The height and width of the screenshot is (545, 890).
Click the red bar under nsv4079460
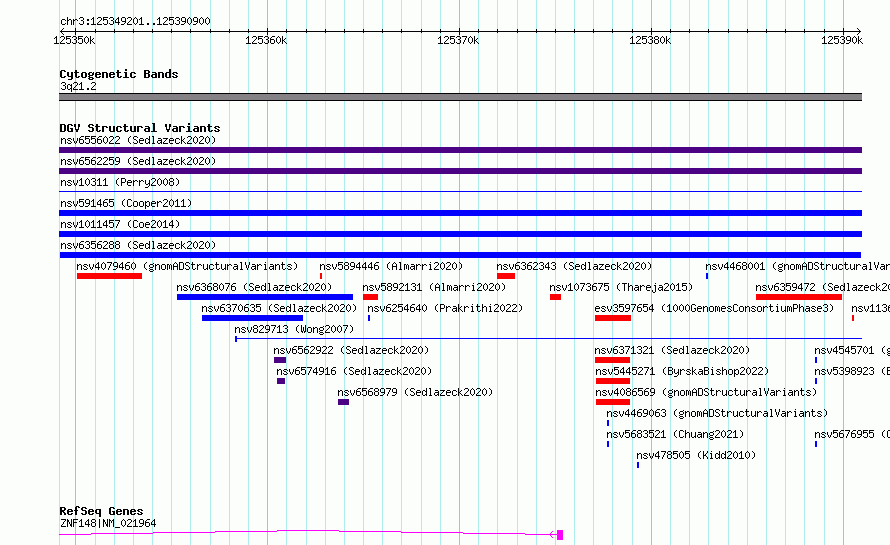coord(109,276)
